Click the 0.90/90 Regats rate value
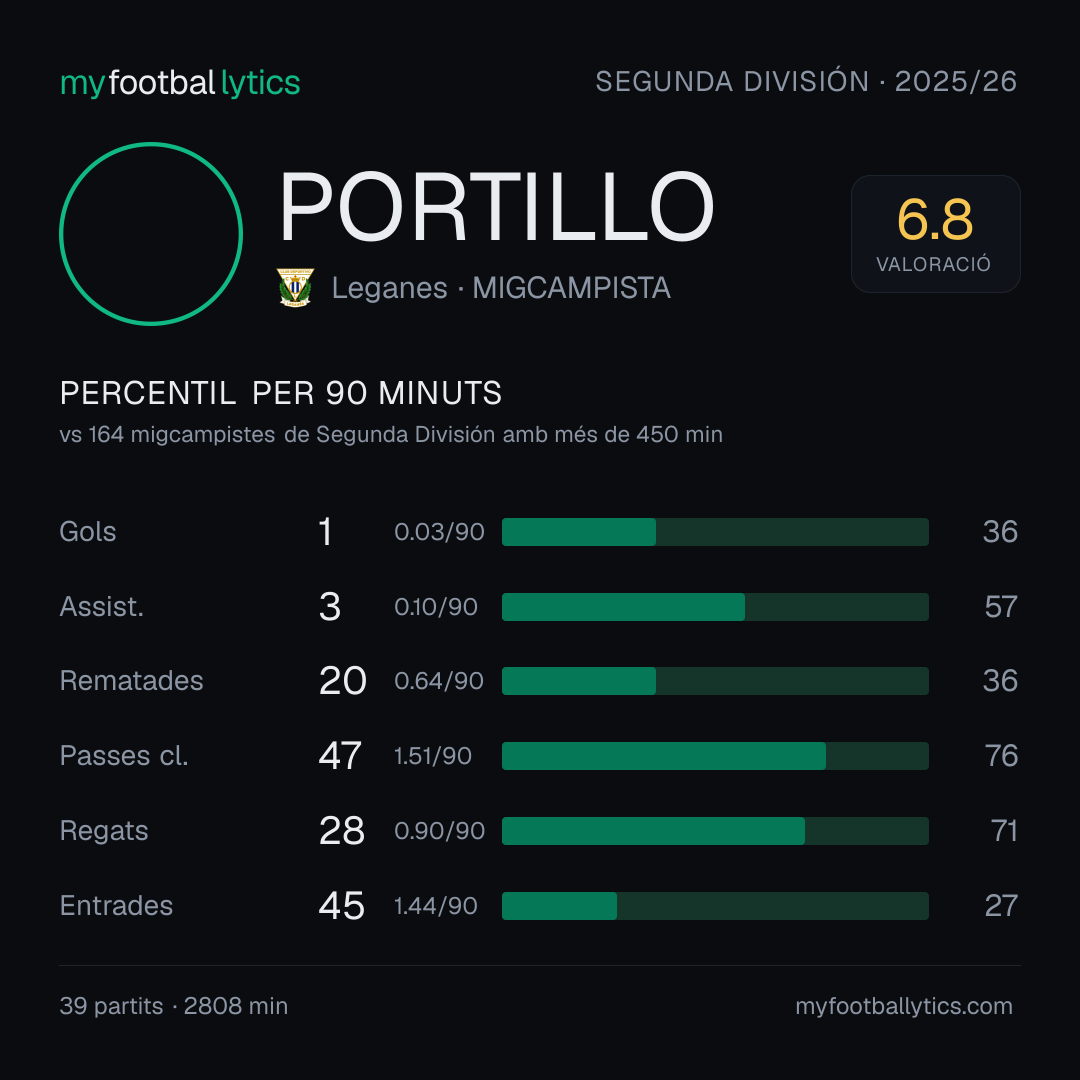Screen dimensions: 1080x1080 (x=439, y=831)
